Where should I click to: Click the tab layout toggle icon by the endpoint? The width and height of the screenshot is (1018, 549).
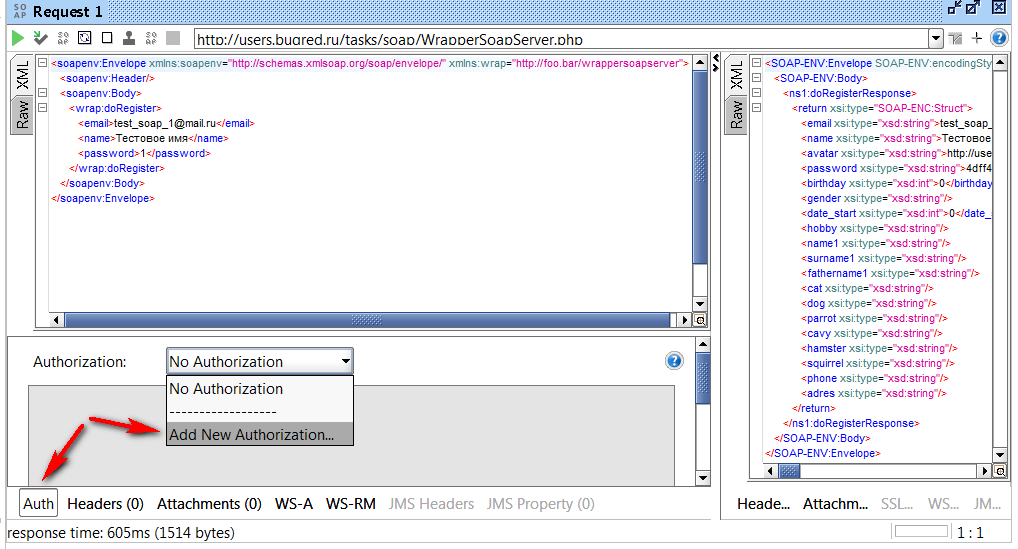coord(955,38)
